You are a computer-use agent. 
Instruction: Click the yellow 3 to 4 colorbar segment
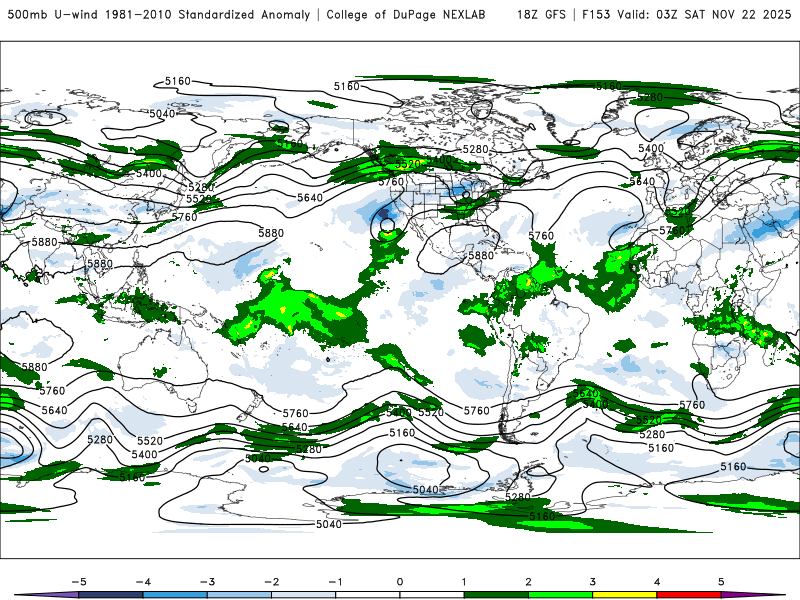click(625, 595)
